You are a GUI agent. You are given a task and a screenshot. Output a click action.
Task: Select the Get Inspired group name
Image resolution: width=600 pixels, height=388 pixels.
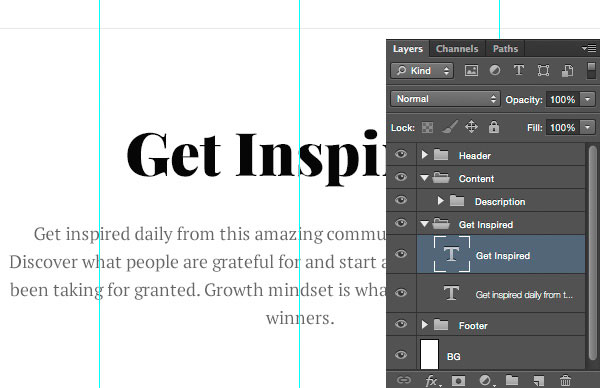click(x=486, y=225)
